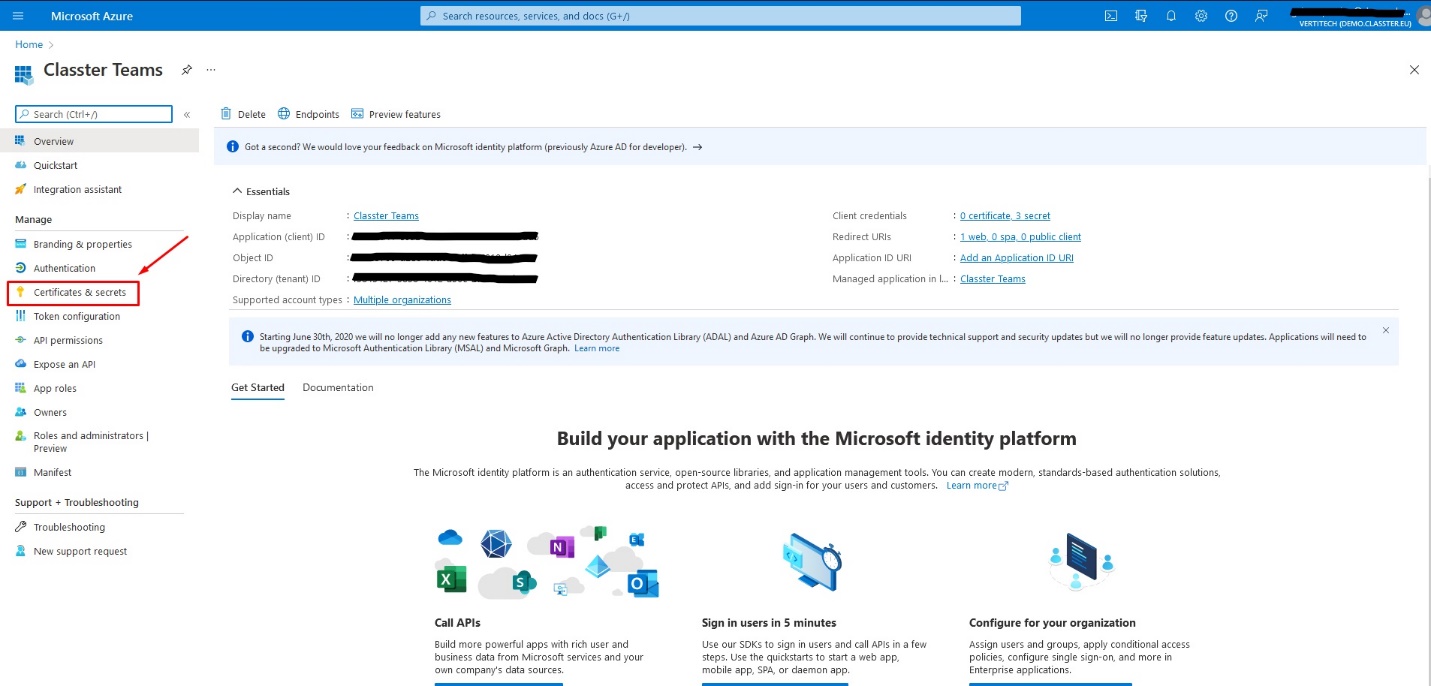Click the Configure for your organization illustration
Image resolution: width=1431 pixels, height=686 pixels.
click(1081, 562)
